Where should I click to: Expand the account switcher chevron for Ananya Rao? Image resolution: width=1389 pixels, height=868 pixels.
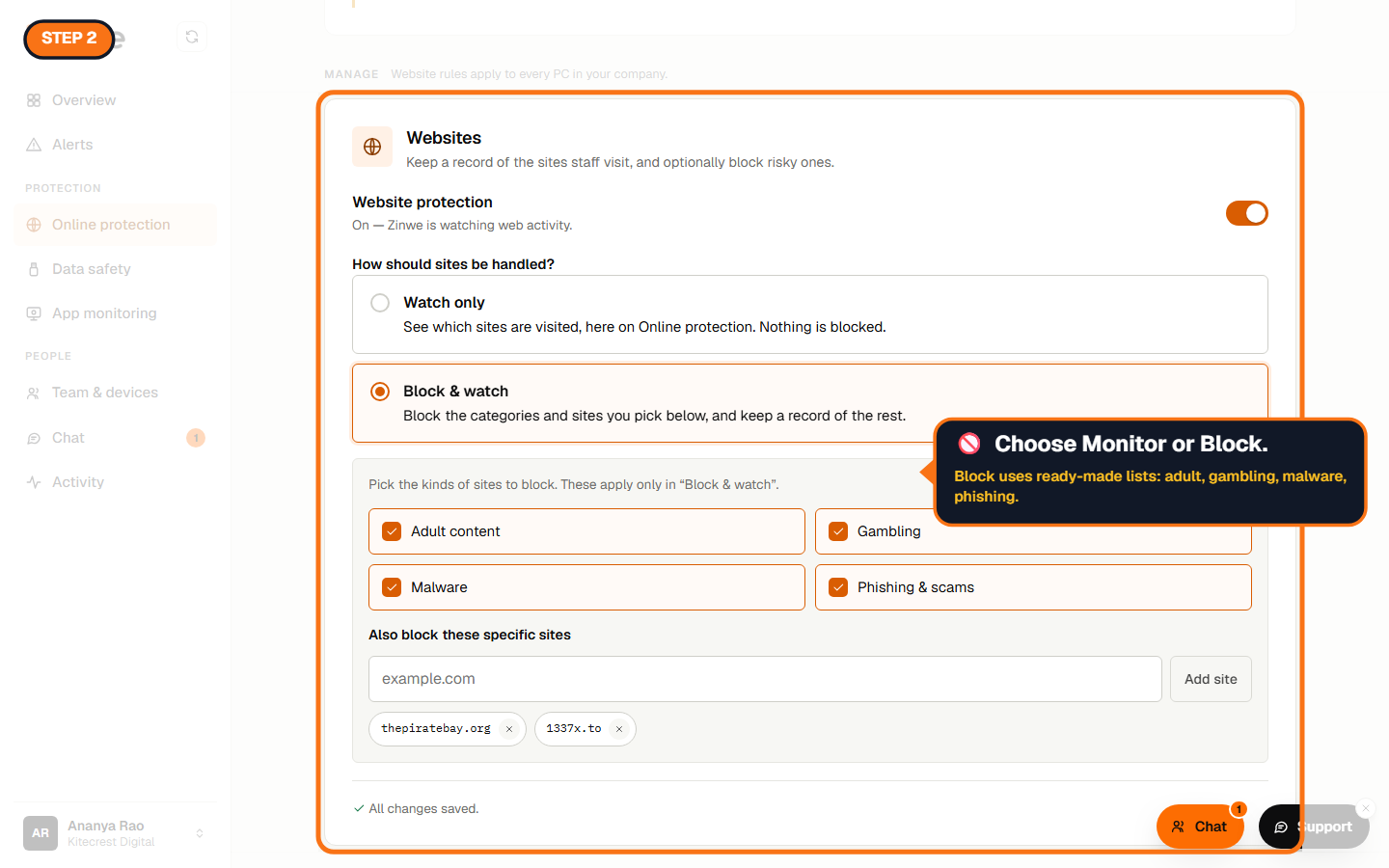tap(200, 833)
